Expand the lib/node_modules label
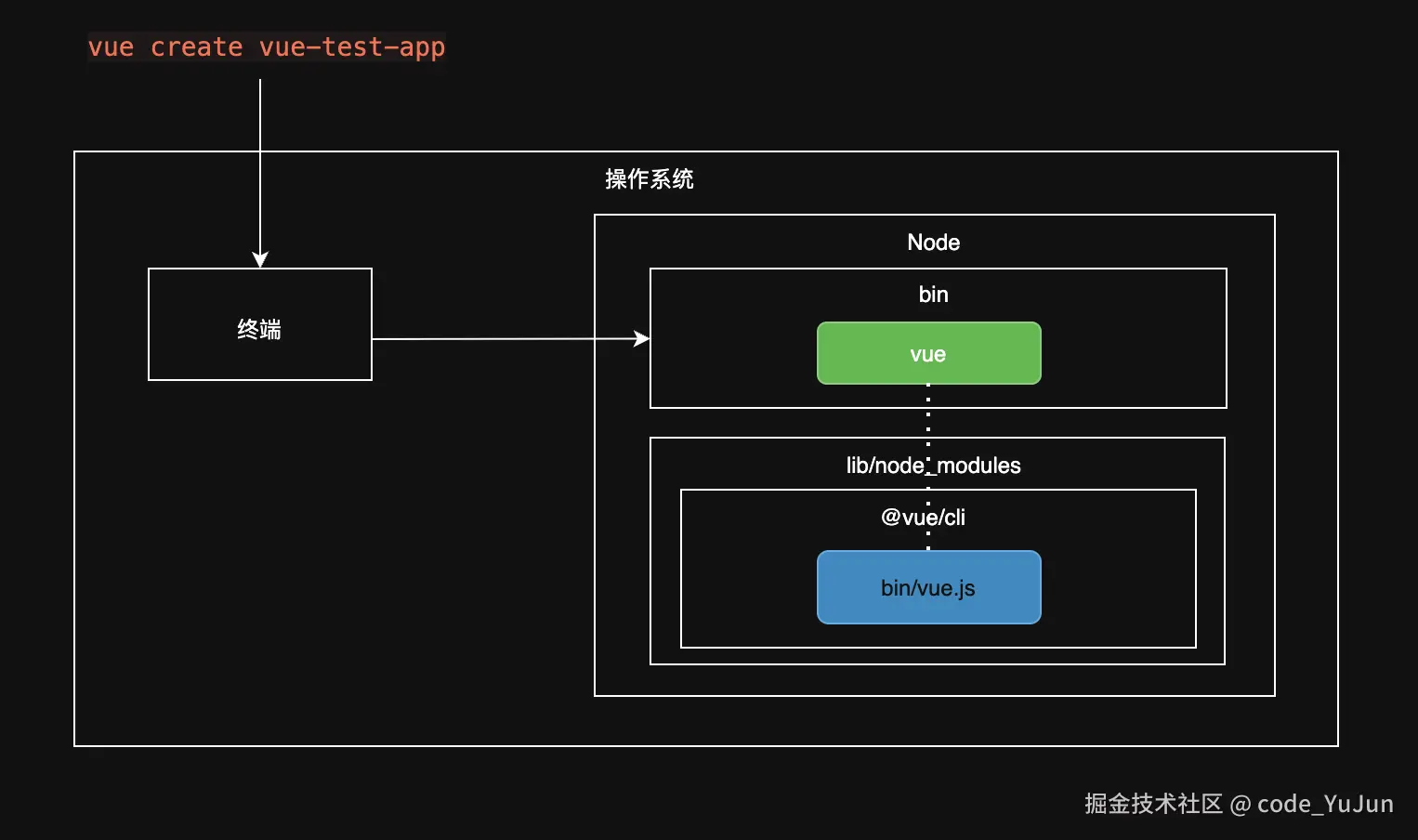This screenshot has width=1418, height=840. click(933, 466)
